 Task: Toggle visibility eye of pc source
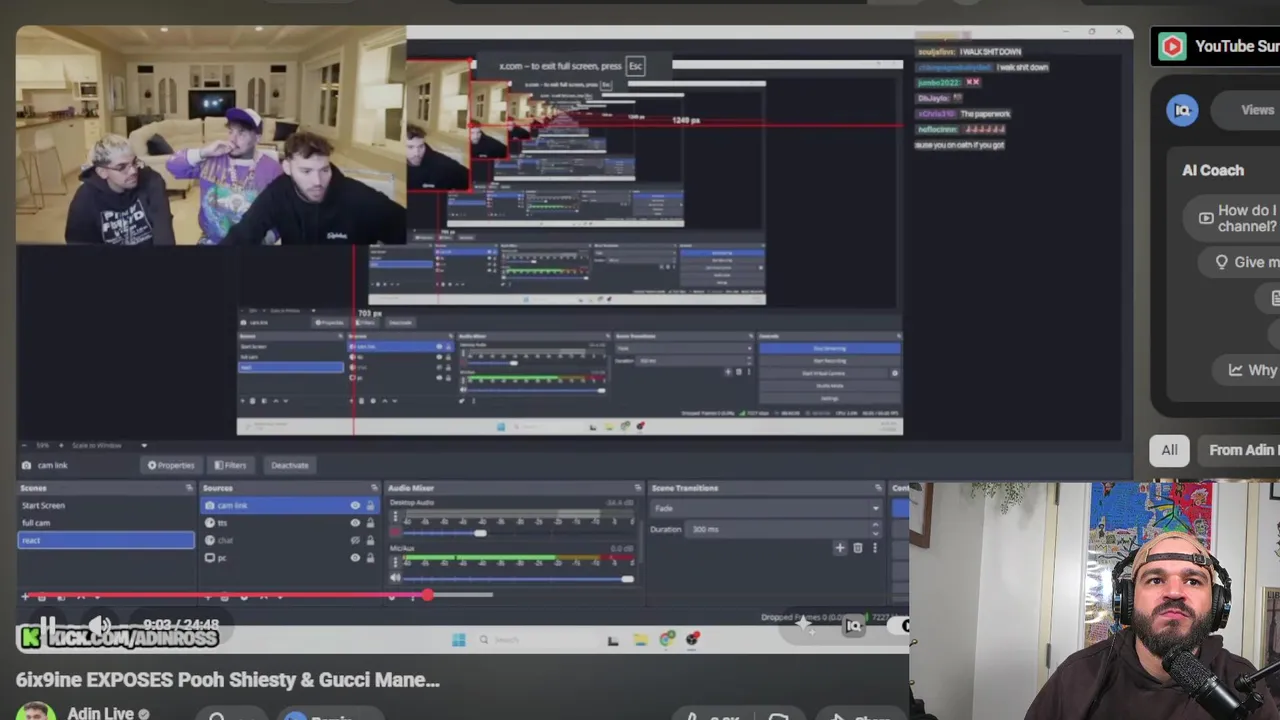[355, 558]
